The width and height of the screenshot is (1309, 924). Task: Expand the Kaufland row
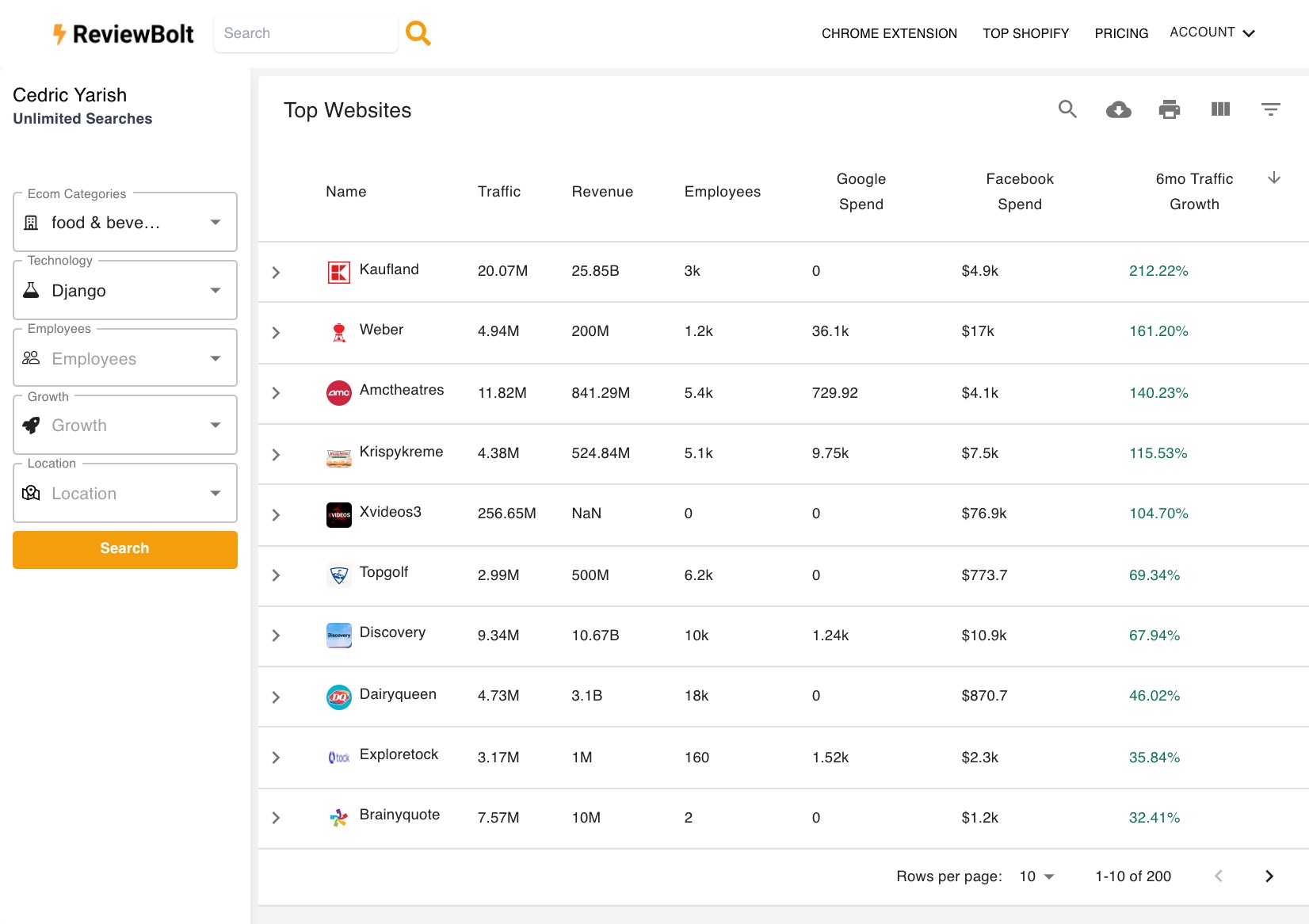click(x=276, y=272)
